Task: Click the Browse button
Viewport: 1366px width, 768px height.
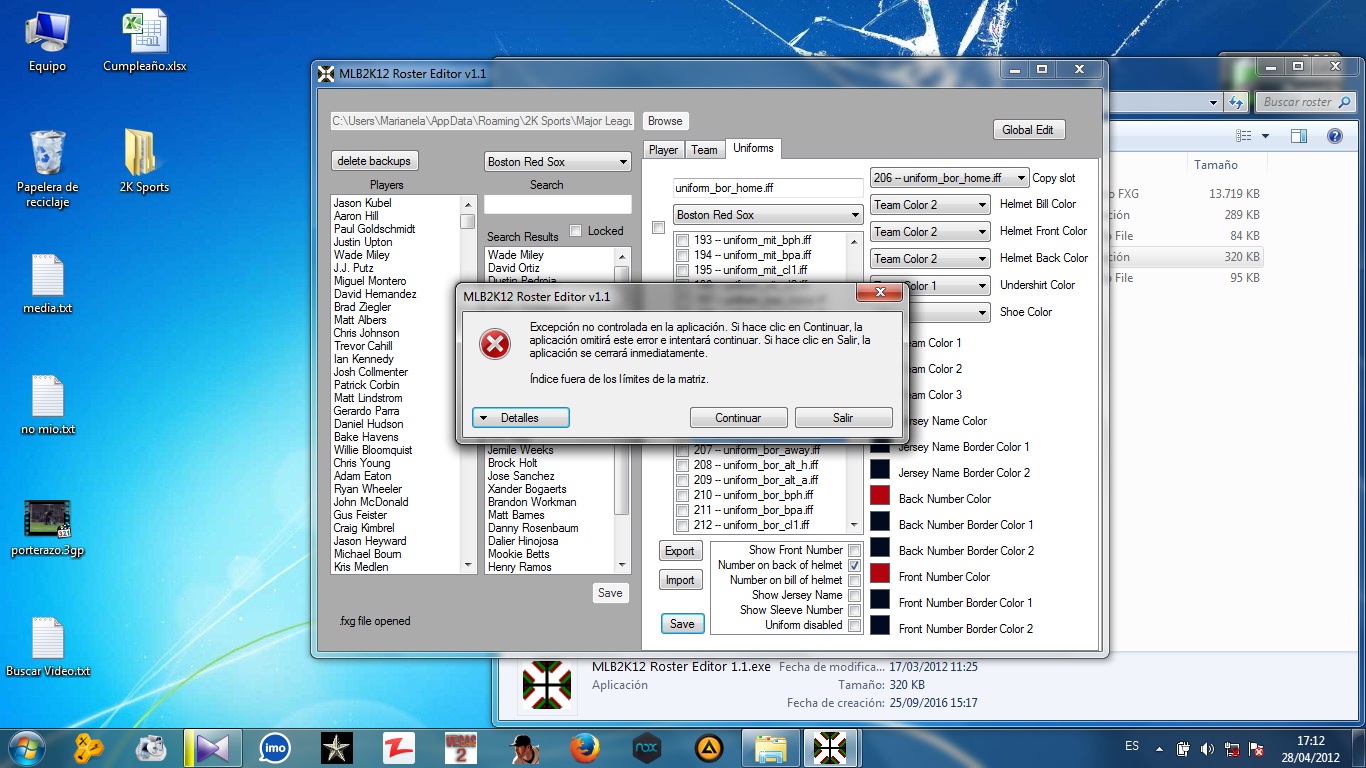Action: [665, 121]
